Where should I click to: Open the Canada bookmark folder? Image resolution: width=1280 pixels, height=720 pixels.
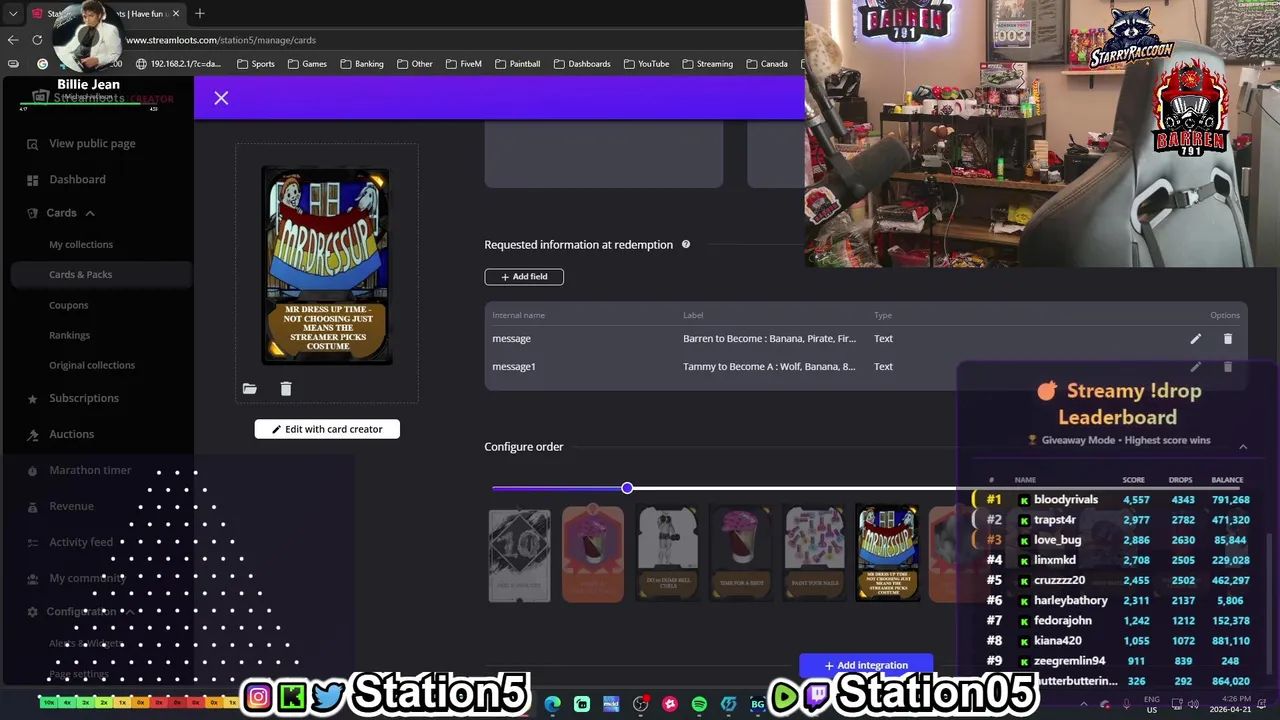coord(767,64)
